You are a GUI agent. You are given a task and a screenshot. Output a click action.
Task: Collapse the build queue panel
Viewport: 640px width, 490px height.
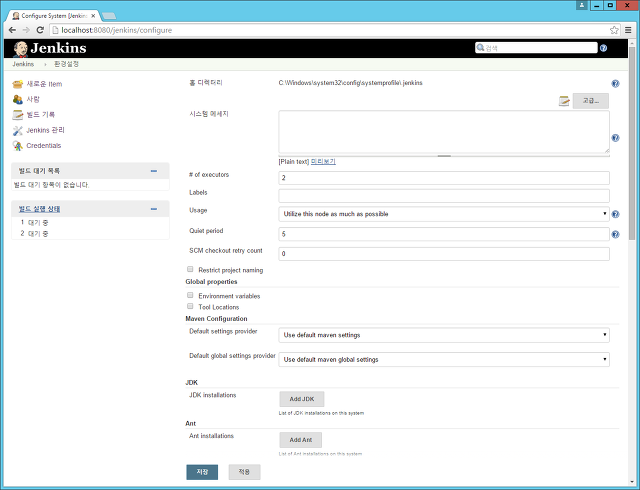pos(154,171)
